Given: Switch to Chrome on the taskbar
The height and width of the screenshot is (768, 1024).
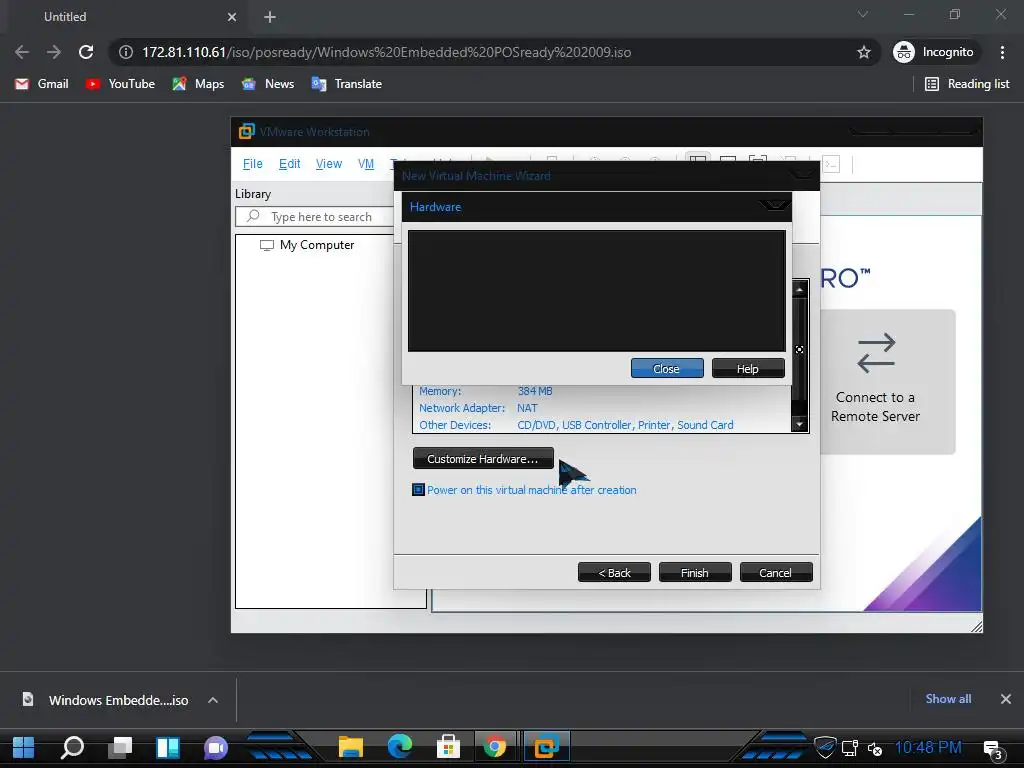Looking at the screenshot, I should point(495,746).
